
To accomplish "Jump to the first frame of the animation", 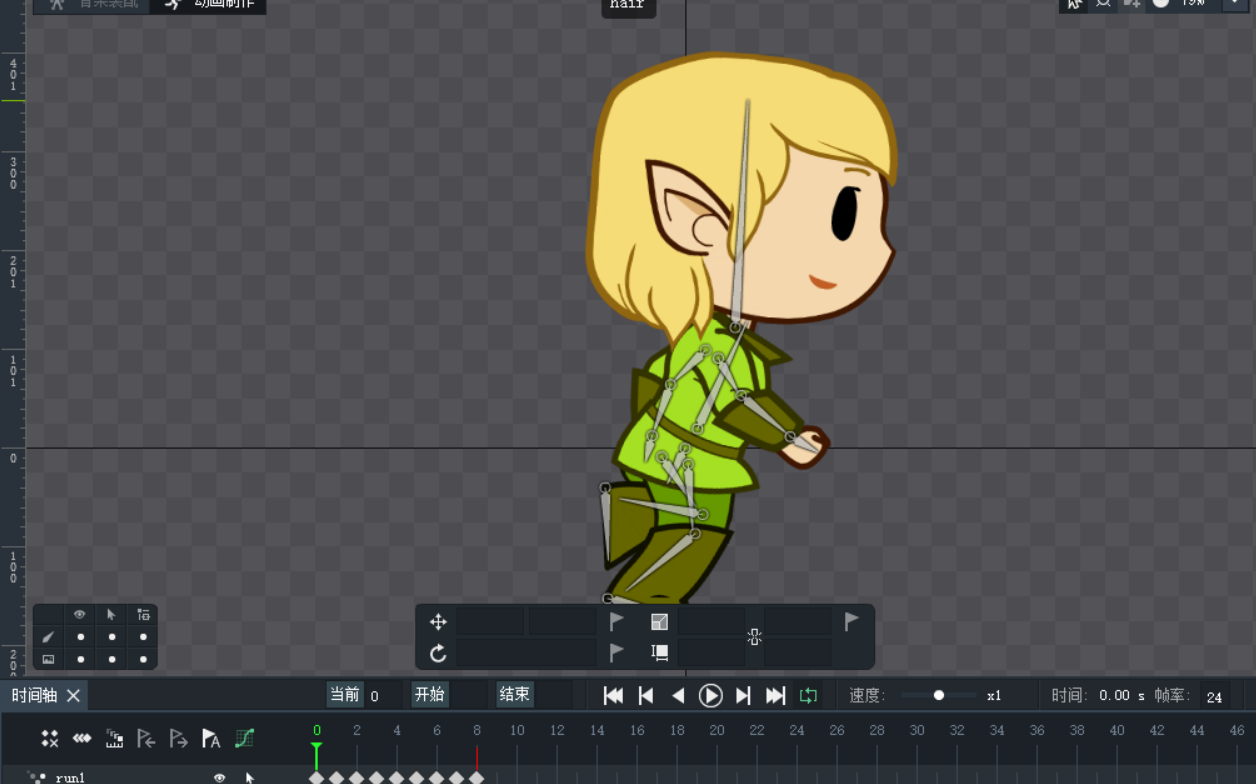I will (614, 696).
